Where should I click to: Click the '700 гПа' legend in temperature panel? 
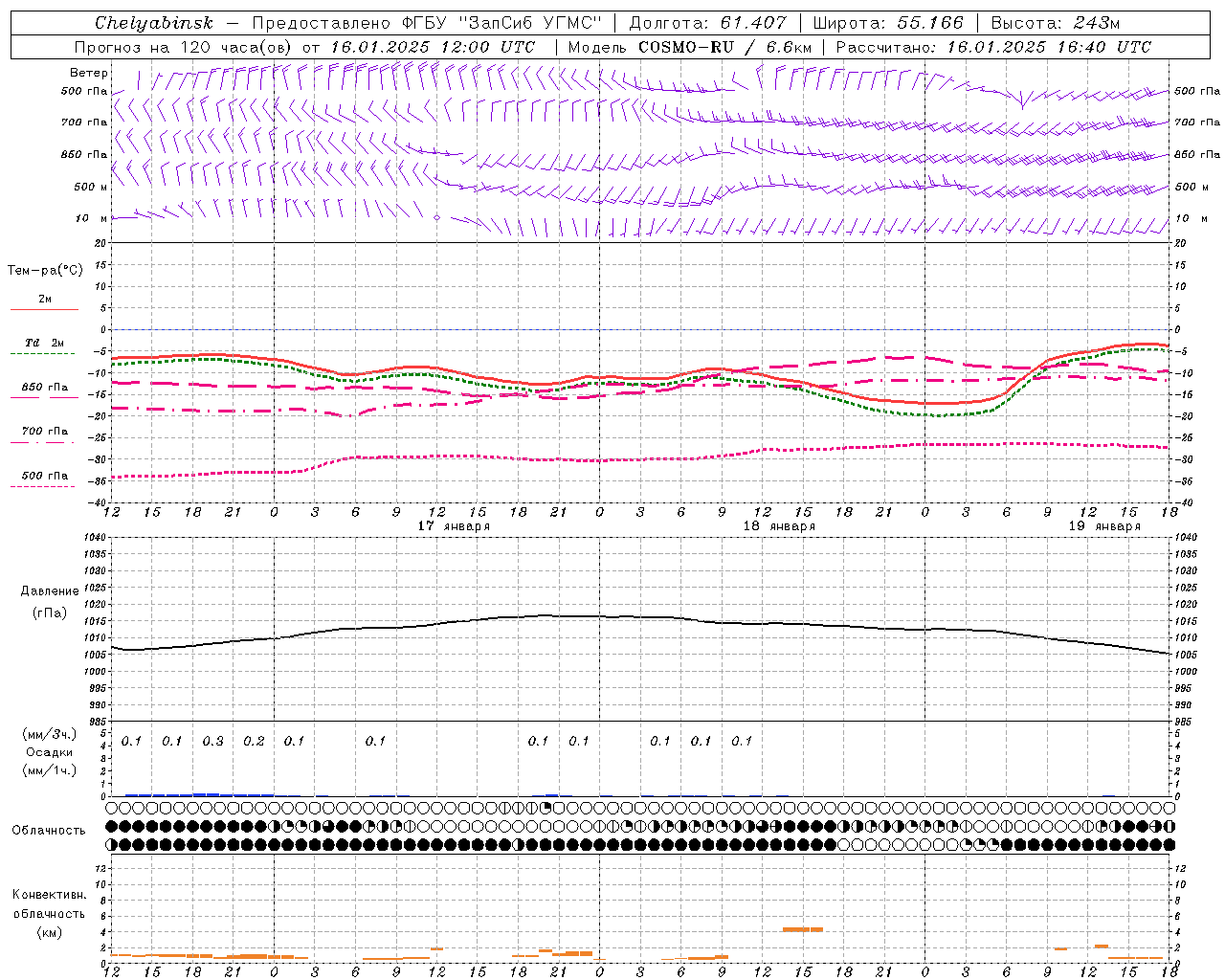pyautogui.click(x=44, y=432)
